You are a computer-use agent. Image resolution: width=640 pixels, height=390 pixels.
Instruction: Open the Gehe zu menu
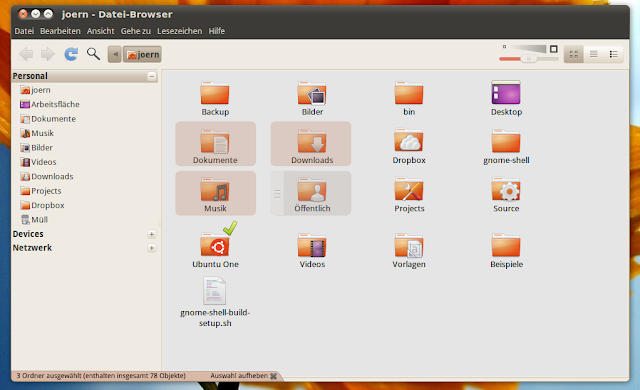[x=136, y=31]
